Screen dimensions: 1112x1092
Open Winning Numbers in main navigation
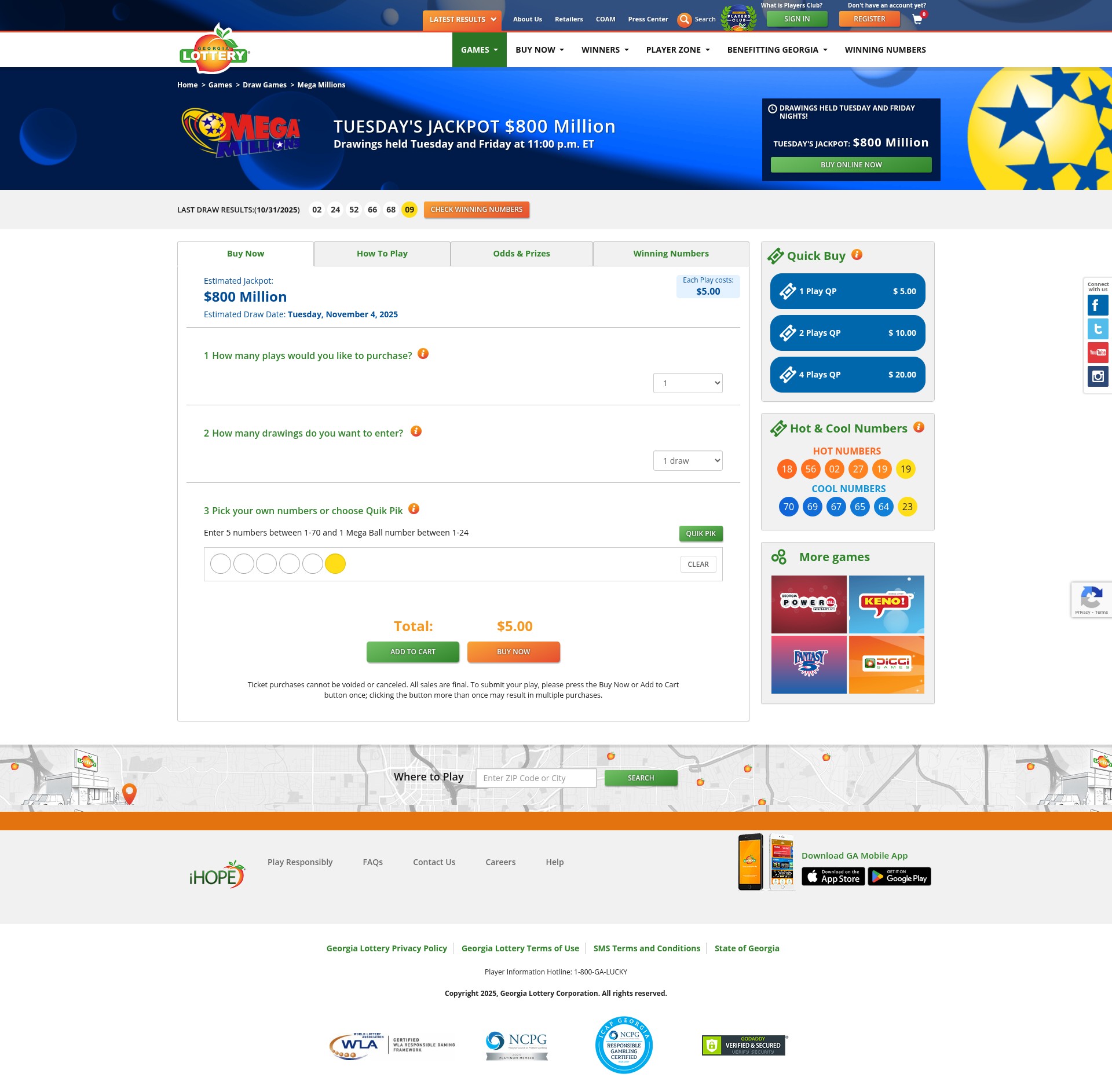tap(885, 50)
